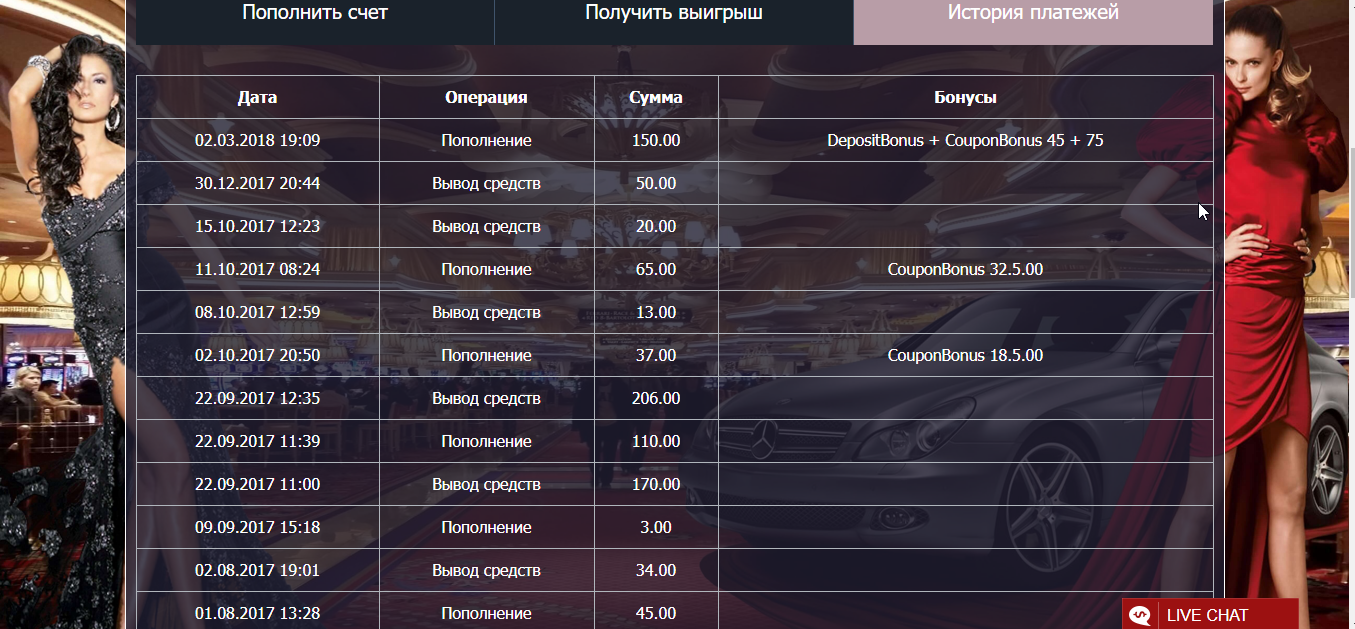Click the Дата column header

click(256, 97)
